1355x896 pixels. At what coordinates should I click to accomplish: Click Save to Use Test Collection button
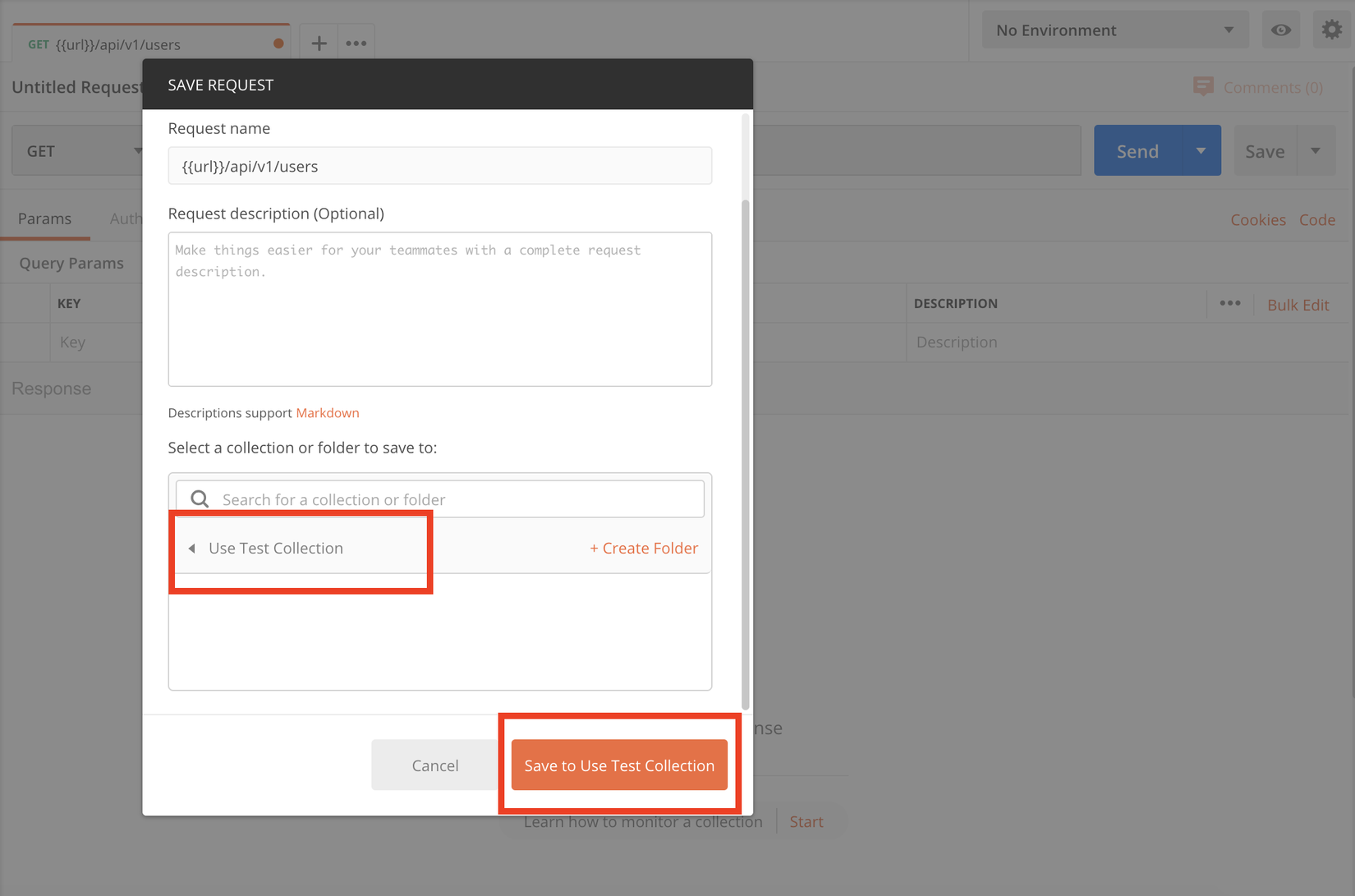click(x=619, y=765)
